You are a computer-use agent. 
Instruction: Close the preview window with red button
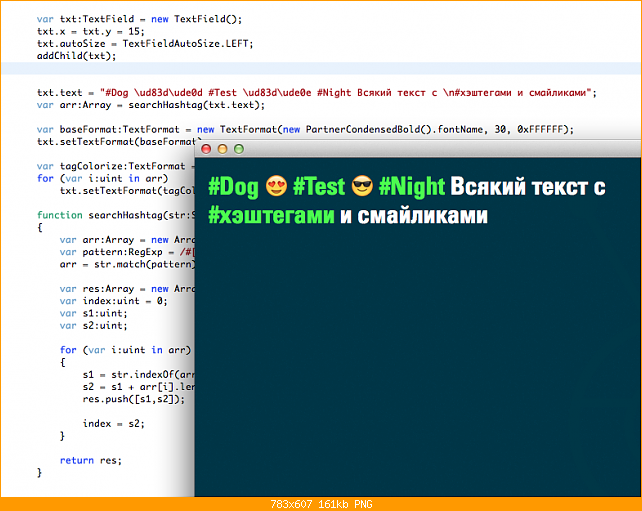206,149
